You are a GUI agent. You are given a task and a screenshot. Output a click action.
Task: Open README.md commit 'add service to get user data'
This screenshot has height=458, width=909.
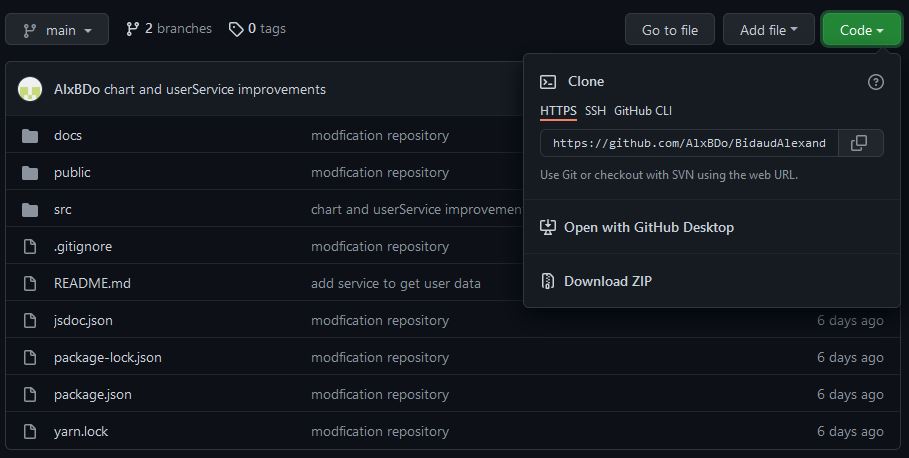pos(395,283)
